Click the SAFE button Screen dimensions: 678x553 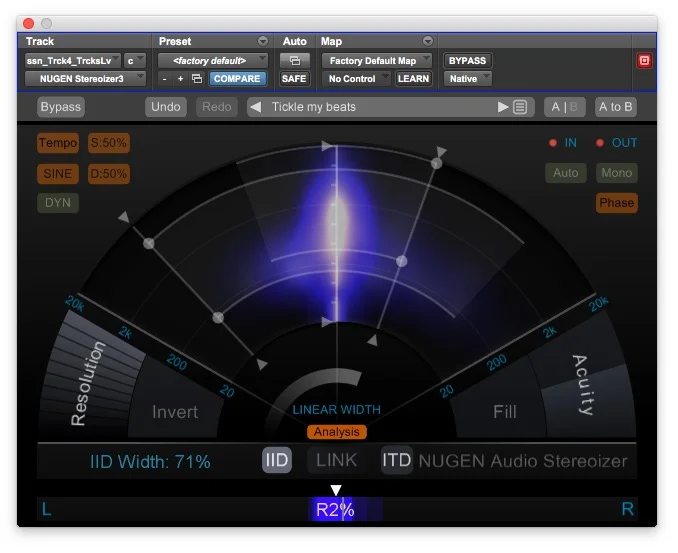294,79
